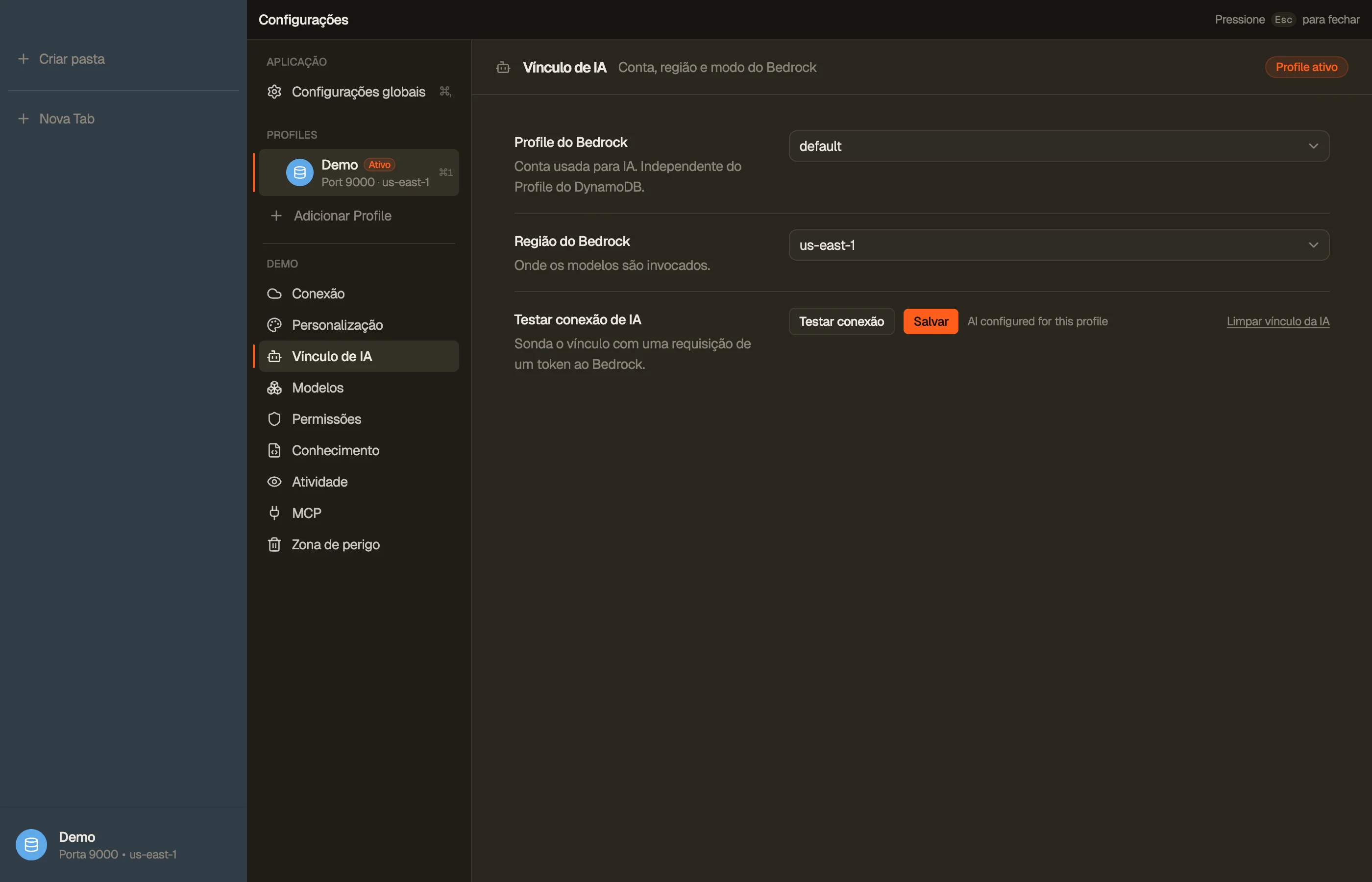Open the Modelos section
The height and width of the screenshot is (882, 1372).
click(359, 388)
